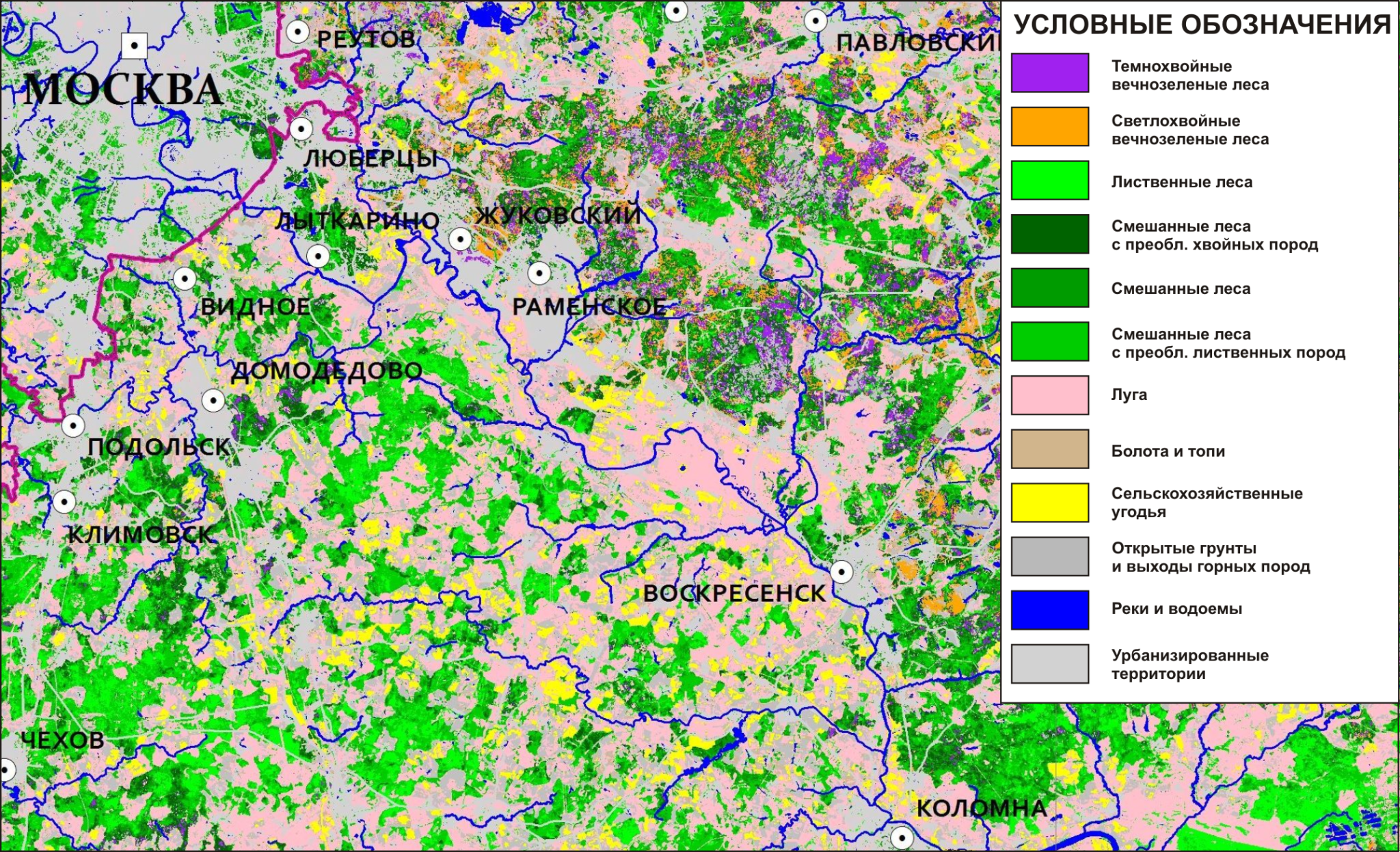Screen dimensions: 1400x852
Task: Click the Открытые грунты legend text
Action: coord(1211,557)
